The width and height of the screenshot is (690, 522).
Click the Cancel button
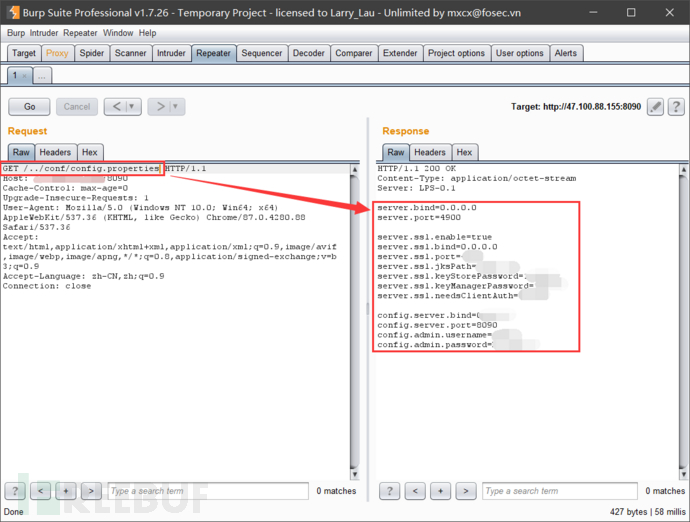[x=77, y=107]
